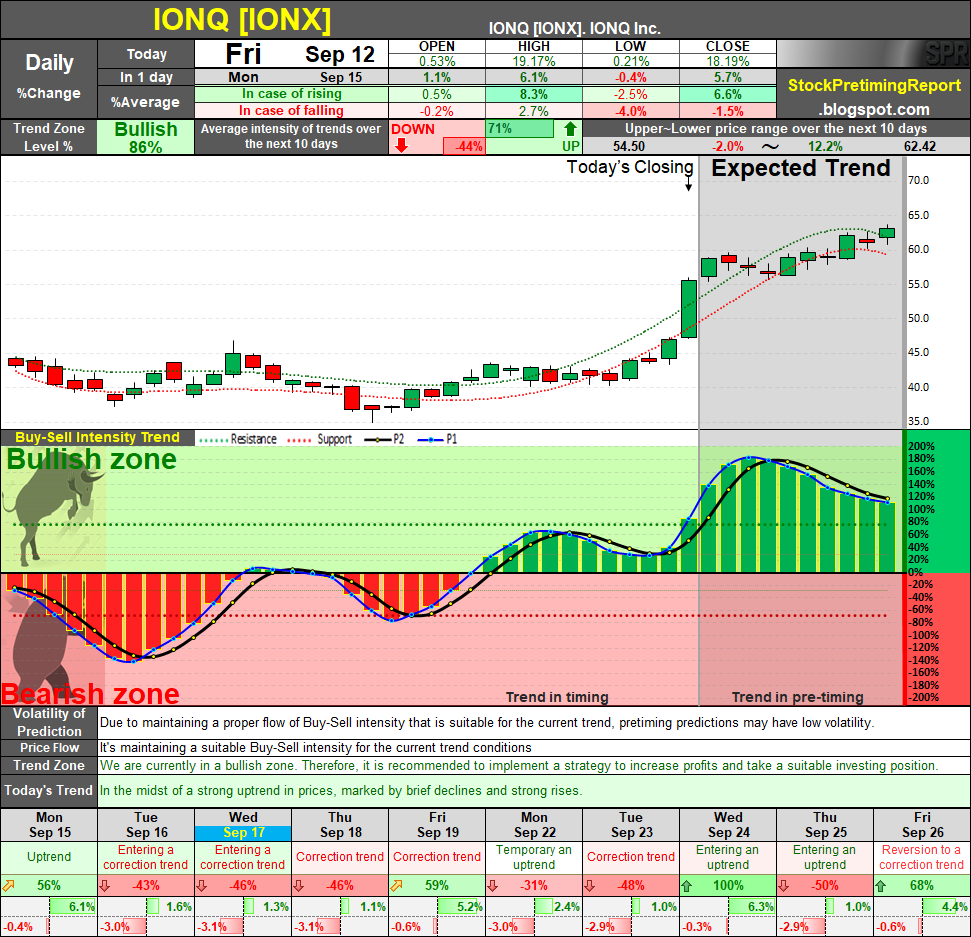Click the 54.50 lower price value

point(629,147)
